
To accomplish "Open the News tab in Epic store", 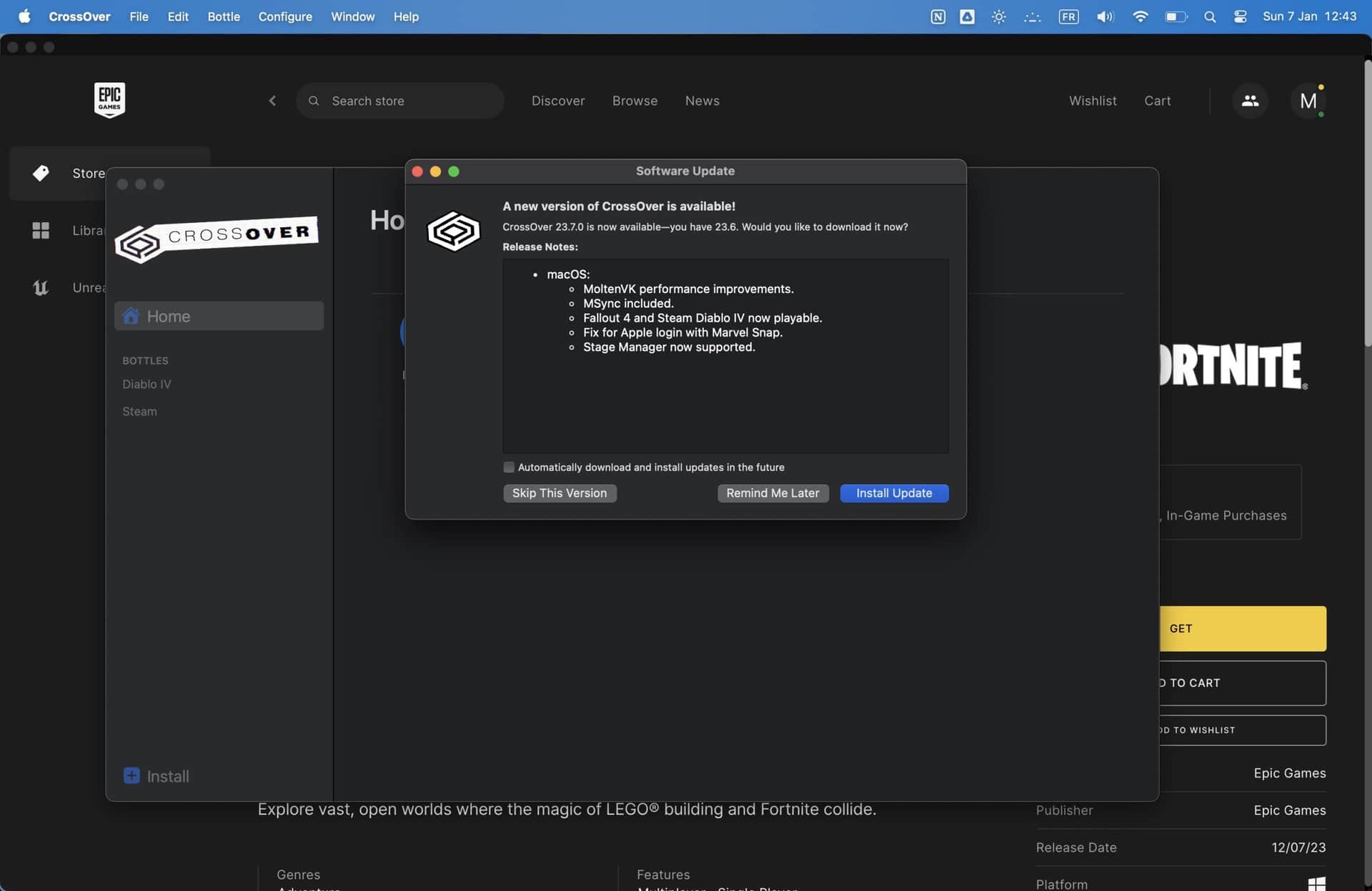I will coord(702,101).
